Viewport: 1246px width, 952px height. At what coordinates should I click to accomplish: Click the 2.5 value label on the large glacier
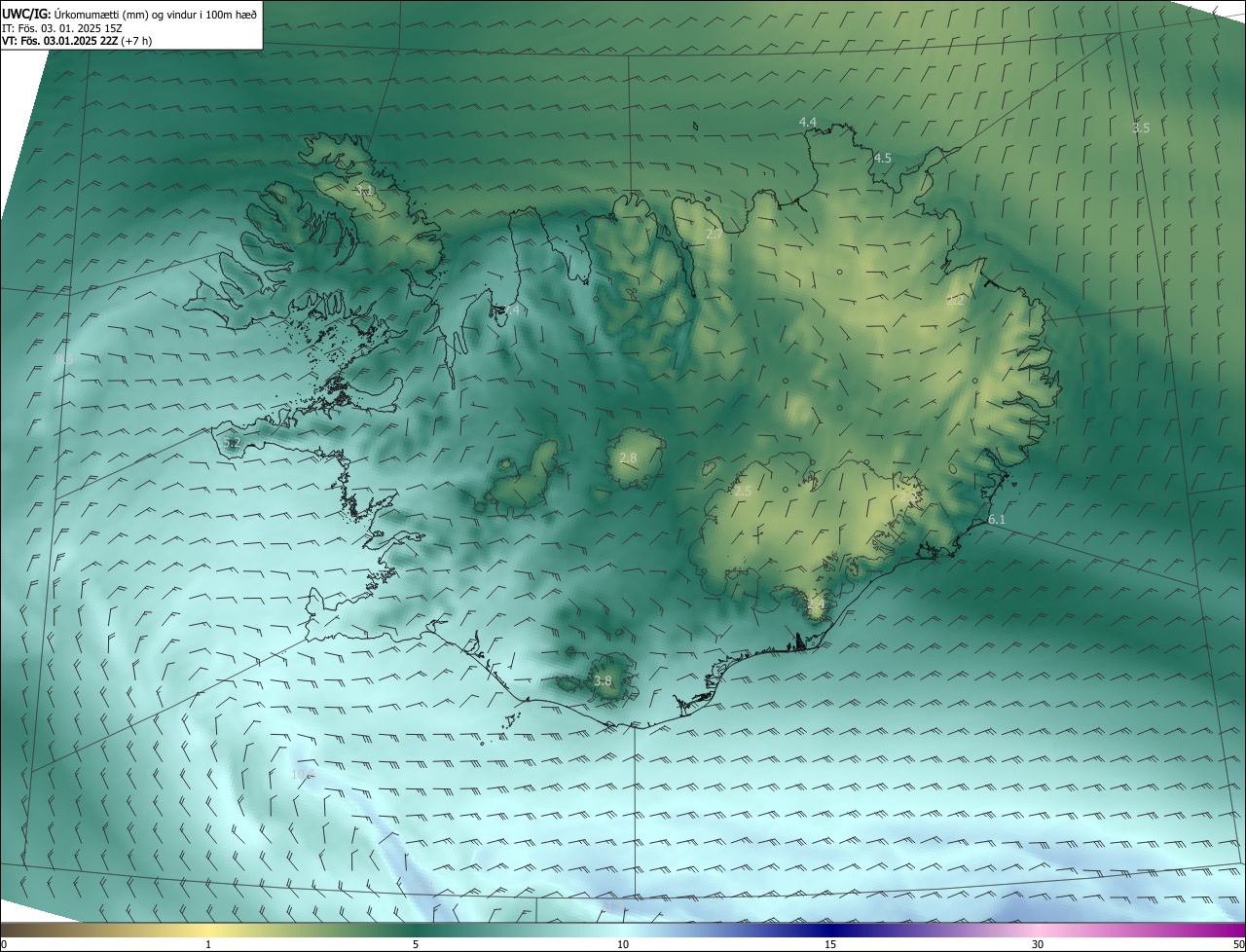point(743,492)
